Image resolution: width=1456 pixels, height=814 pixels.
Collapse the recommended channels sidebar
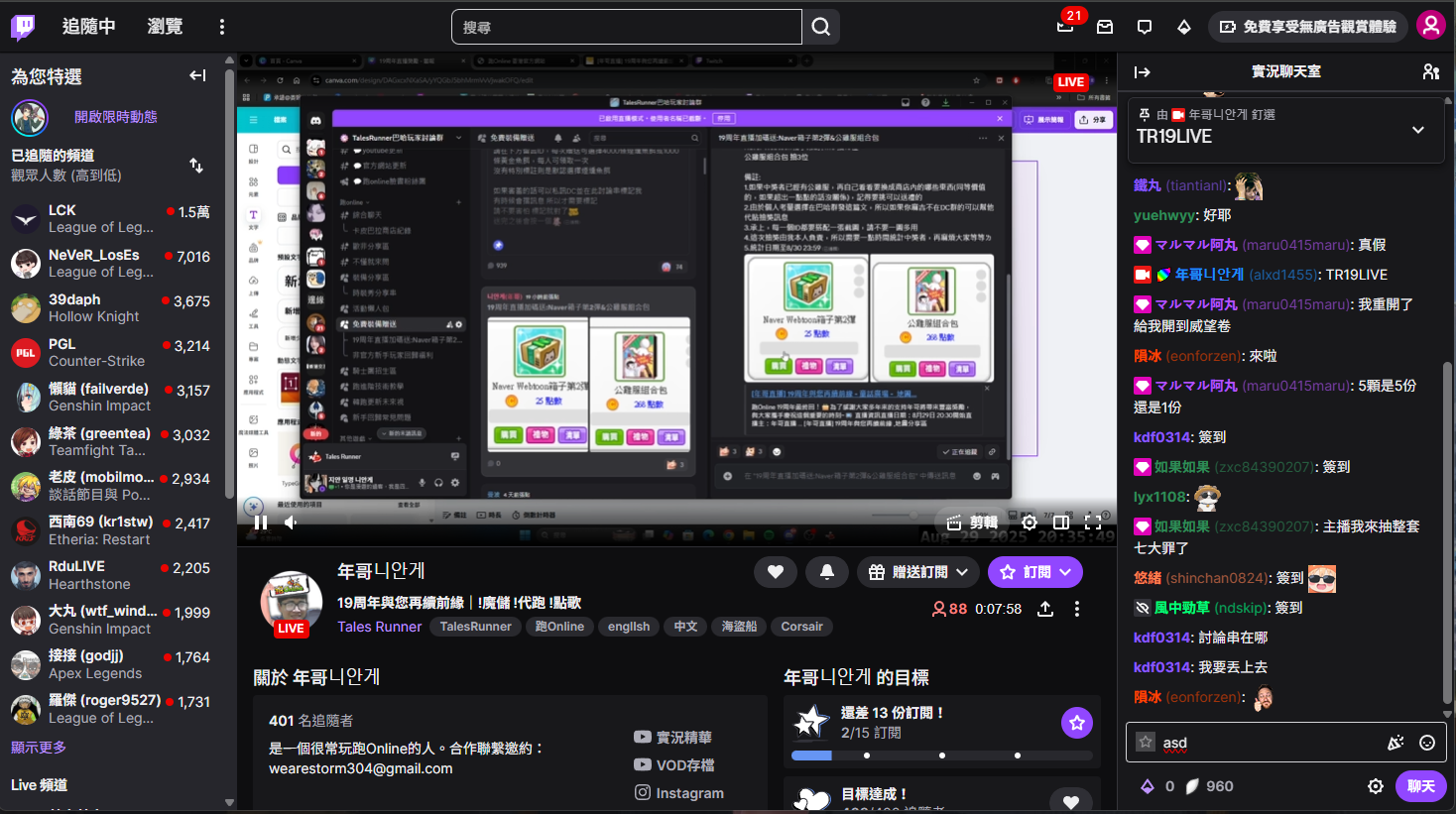point(197,75)
